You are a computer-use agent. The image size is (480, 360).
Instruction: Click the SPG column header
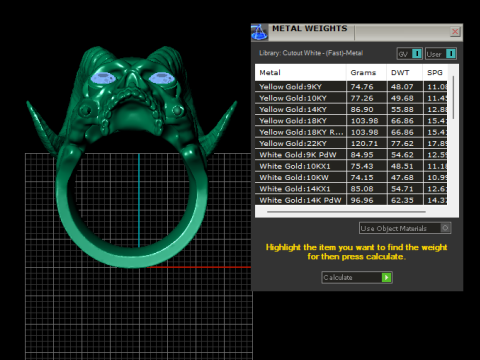[x=435, y=72]
